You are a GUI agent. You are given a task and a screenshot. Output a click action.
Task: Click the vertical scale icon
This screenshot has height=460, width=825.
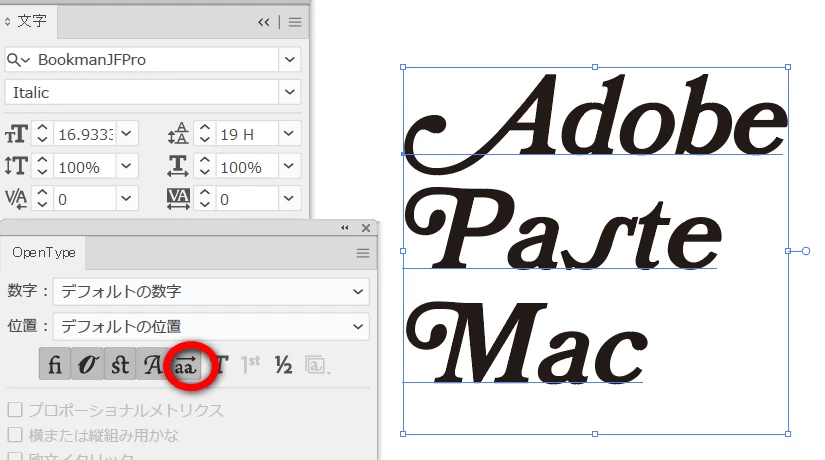pos(16,166)
